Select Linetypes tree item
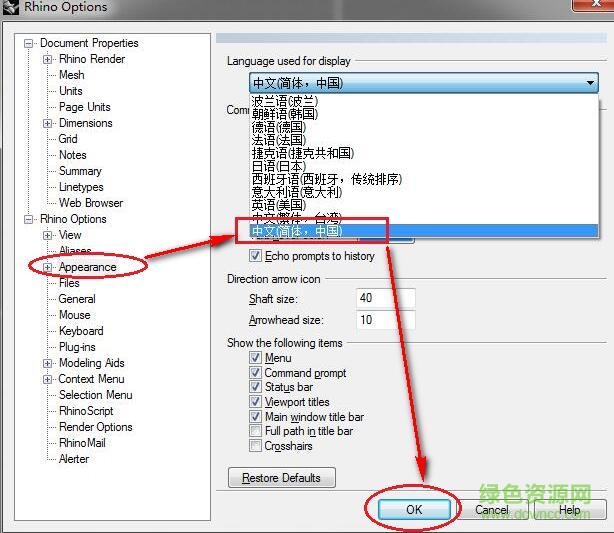This screenshot has width=614, height=533. pyautogui.click(x=81, y=187)
